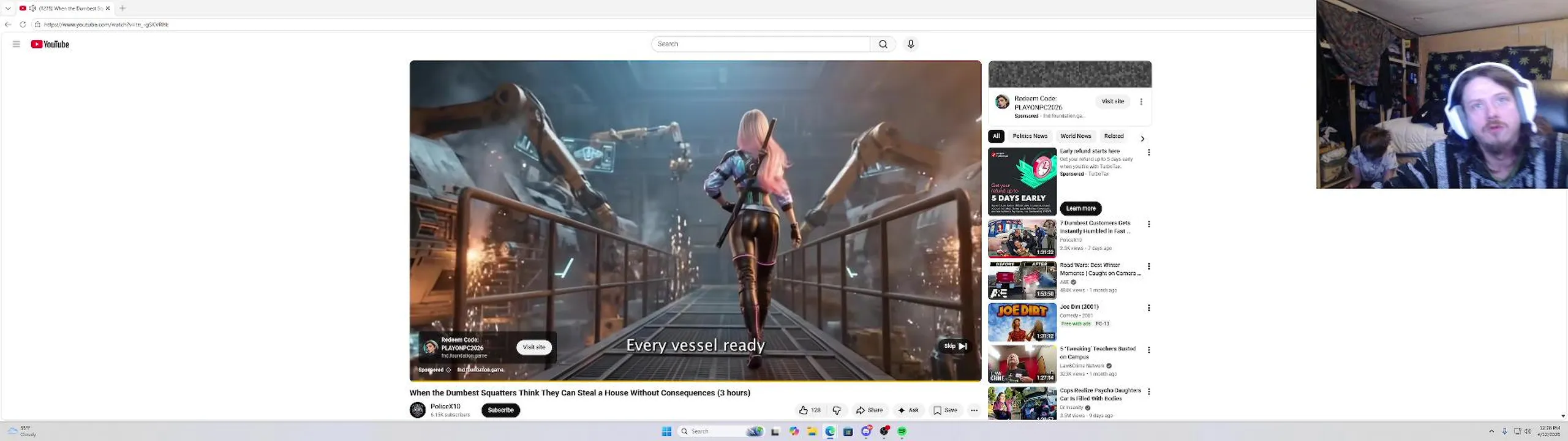Open Task View on the taskbar
The width and height of the screenshot is (1568, 441).
775,432
